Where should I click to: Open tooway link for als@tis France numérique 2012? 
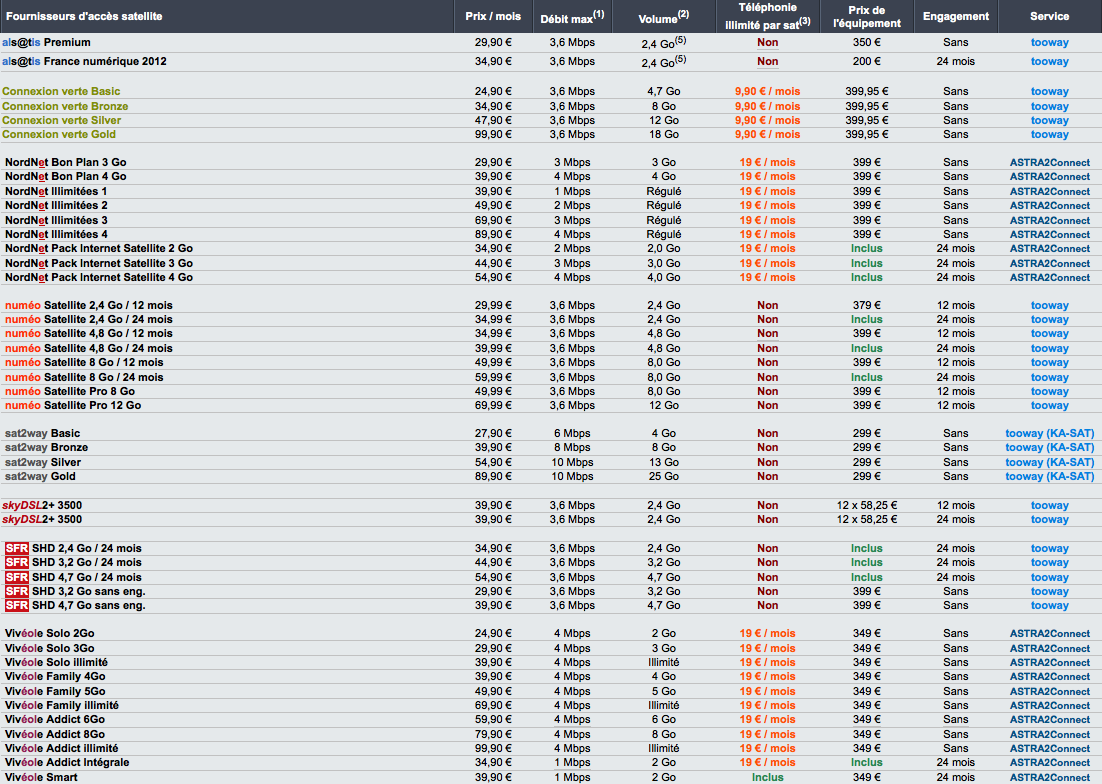(x=1049, y=61)
